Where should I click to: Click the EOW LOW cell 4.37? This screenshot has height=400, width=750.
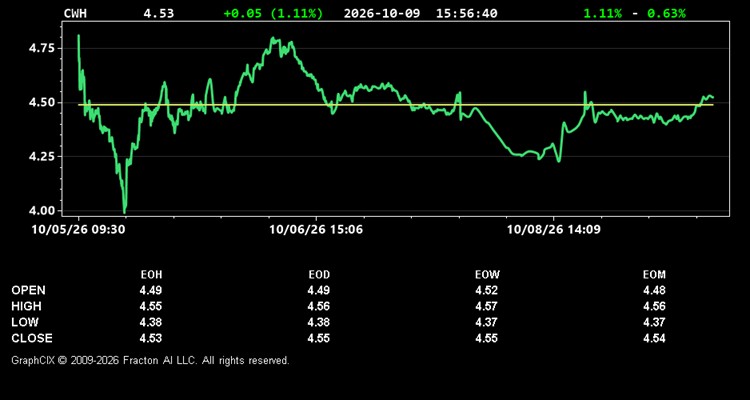[x=486, y=322]
